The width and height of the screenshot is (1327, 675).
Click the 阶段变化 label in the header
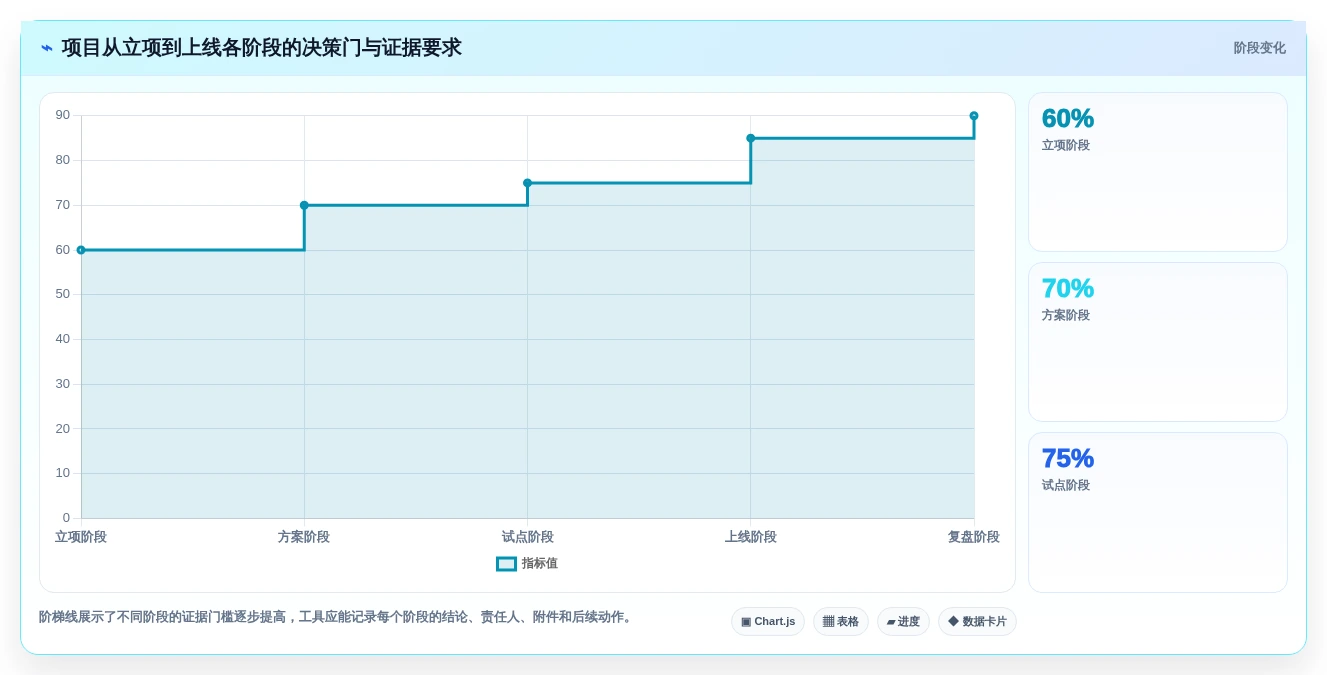1259,48
